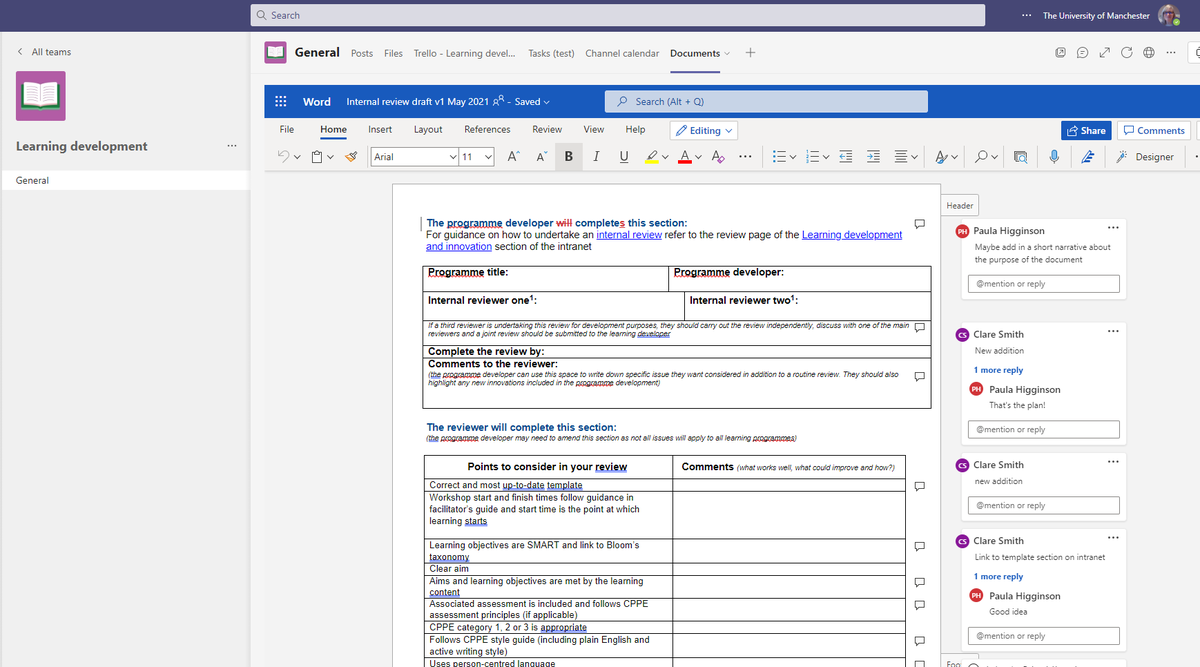The height and width of the screenshot is (667, 1200).
Task: Open the font size 11 dropdown
Action: [477, 157]
